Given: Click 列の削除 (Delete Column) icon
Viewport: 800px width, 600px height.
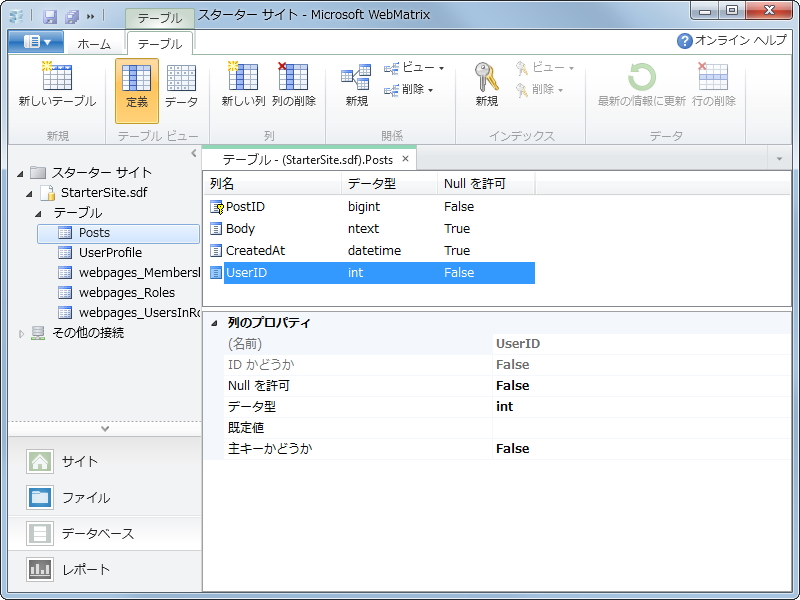Looking at the screenshot, I should 293,77.
